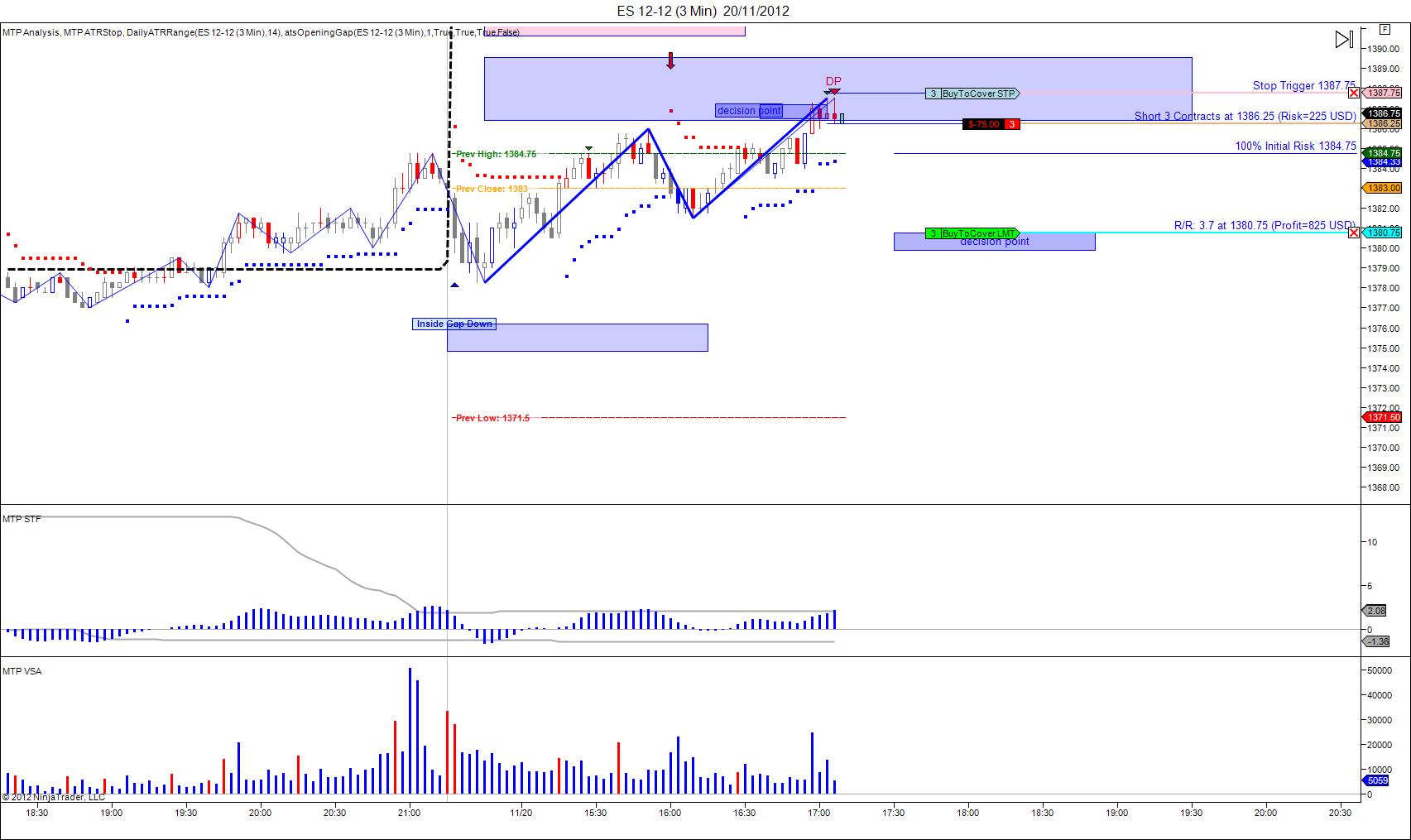
Task: Click the -1.36 MTP STF value marker
Action: (1377, 641)
